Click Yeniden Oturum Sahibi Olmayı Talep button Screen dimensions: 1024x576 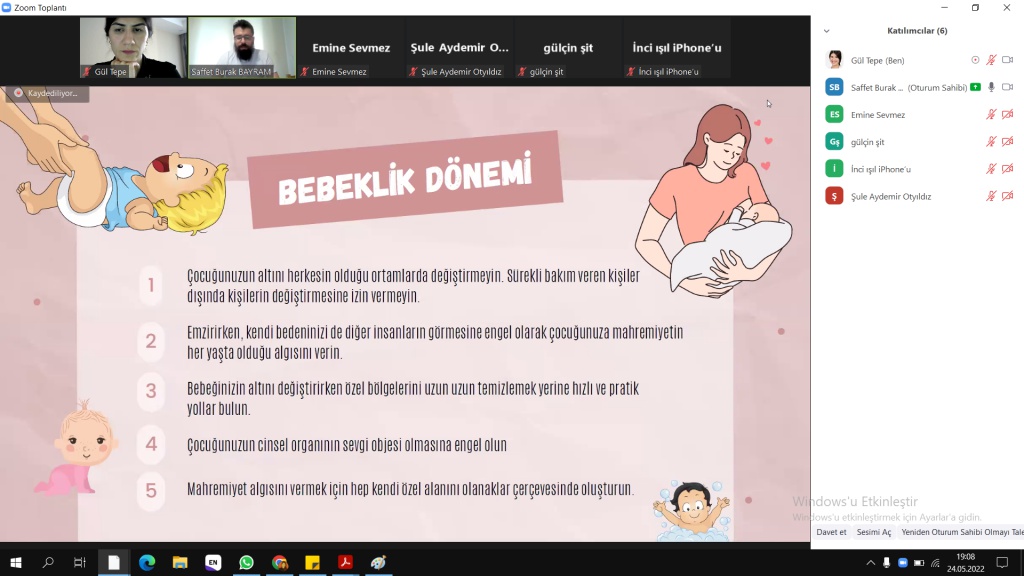pos(961,532)
